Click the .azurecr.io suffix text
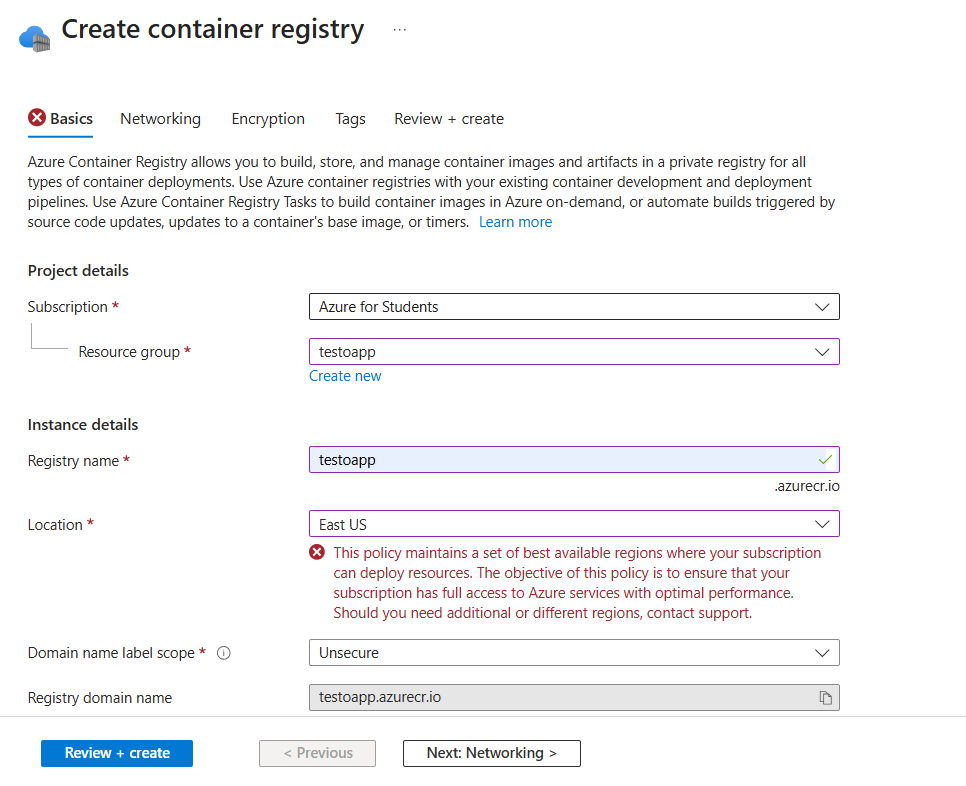 (x=807, y=486)
